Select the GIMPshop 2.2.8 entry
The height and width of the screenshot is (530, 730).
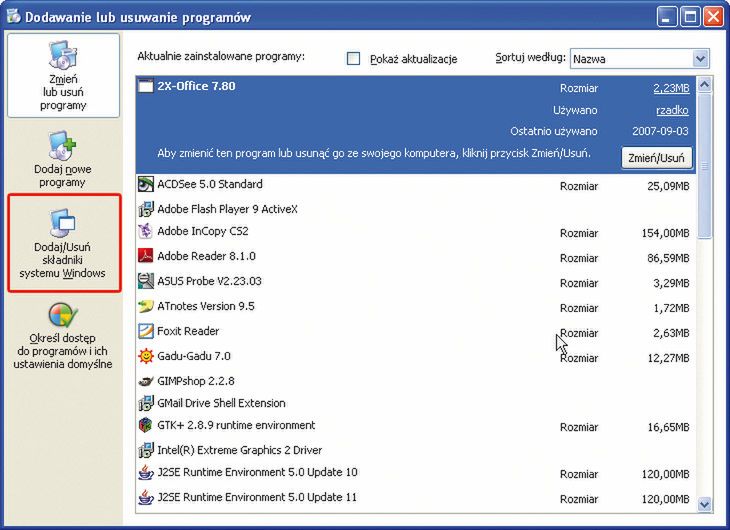pos(415,381)
